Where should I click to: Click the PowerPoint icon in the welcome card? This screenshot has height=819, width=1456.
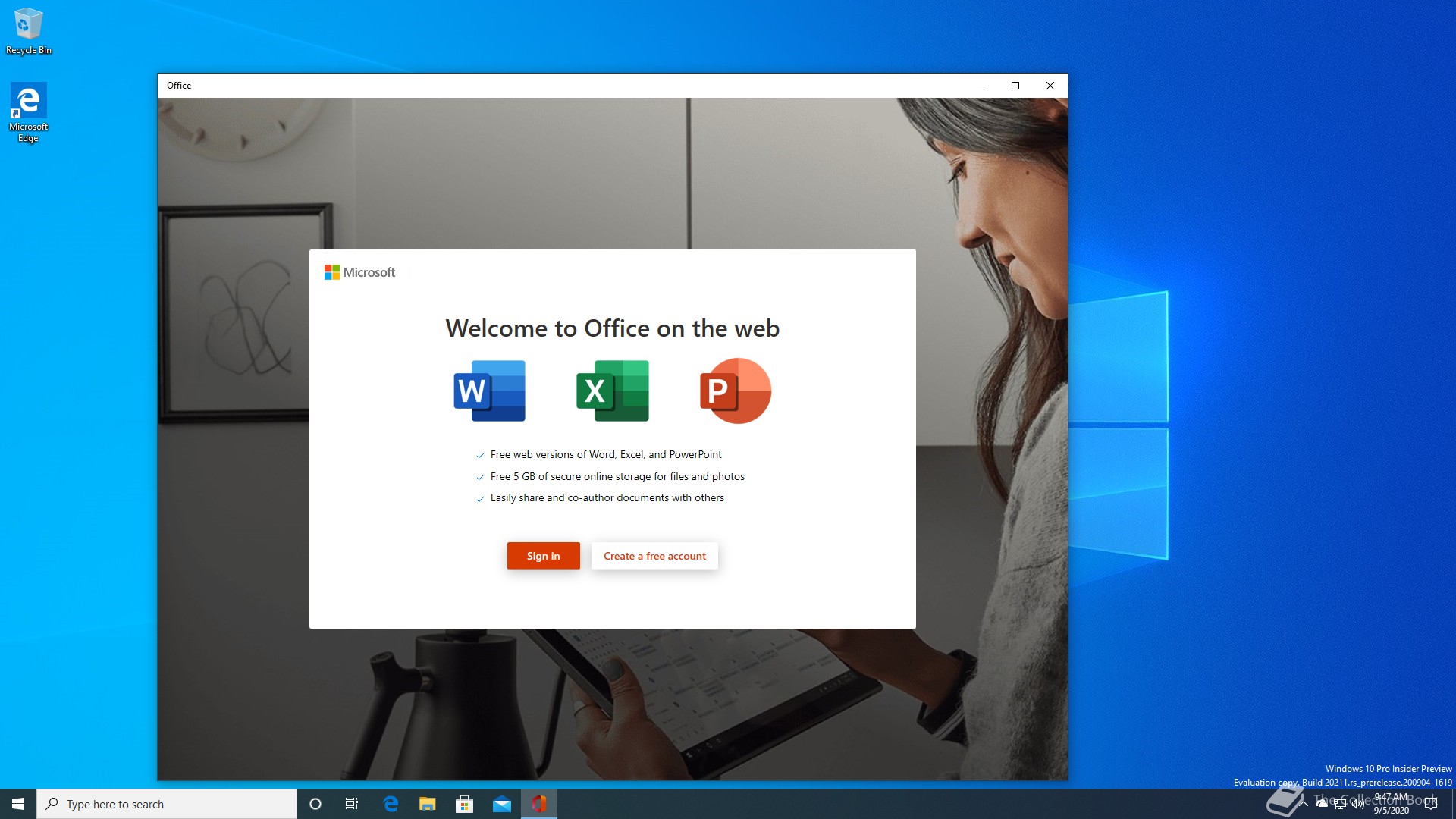(735, 391)
